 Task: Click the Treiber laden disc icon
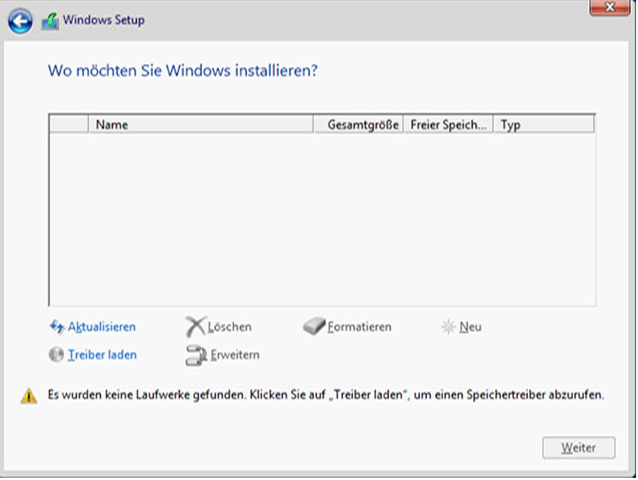pyautogui.click(x=56, y=355)
